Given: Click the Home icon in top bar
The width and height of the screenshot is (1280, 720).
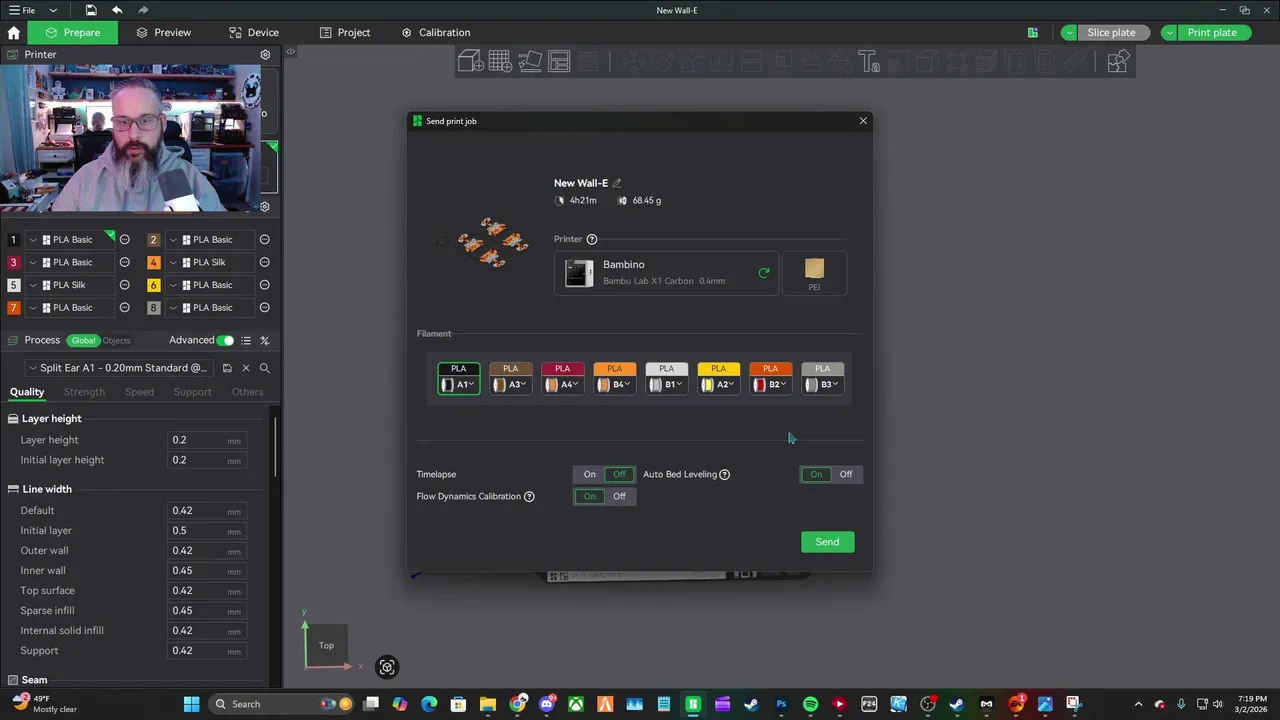Looking at the screenshot, I should click(x=14, y=32).
